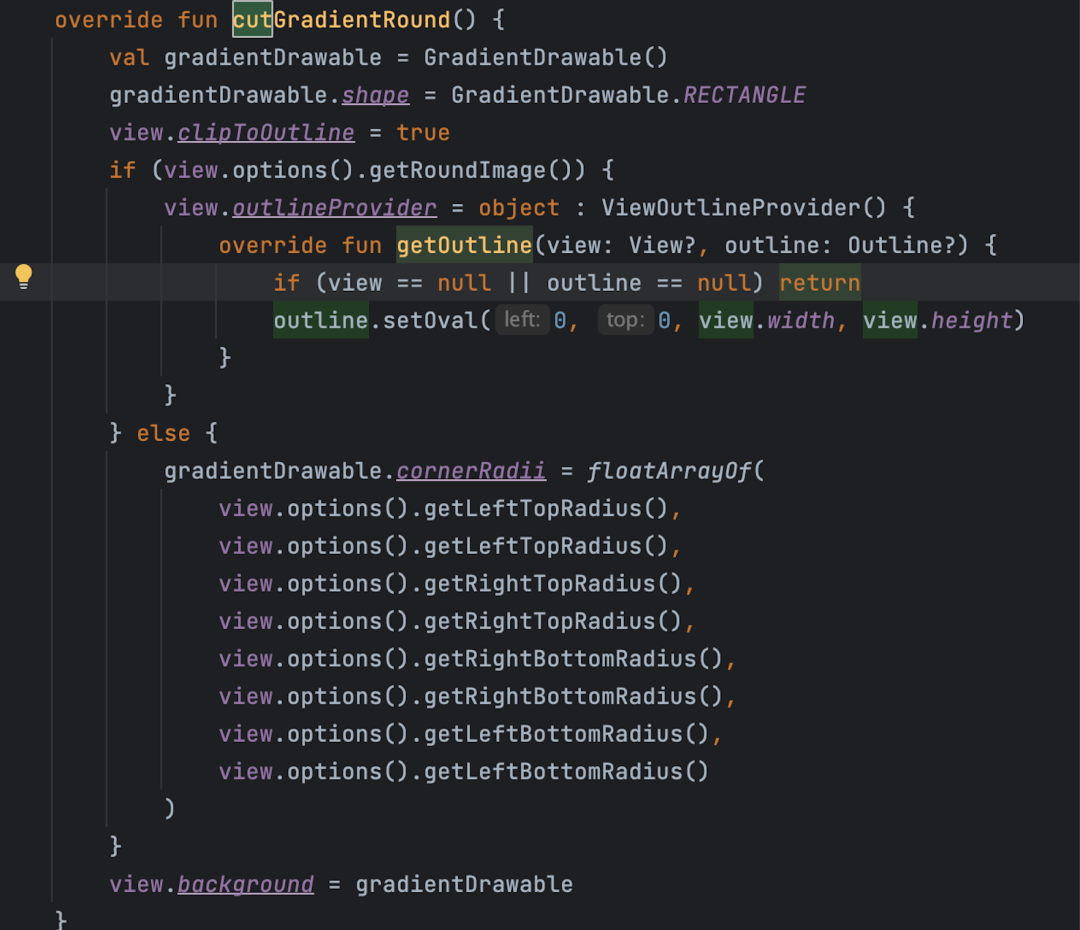Click the RECTANGLE constant

[744, 95]
